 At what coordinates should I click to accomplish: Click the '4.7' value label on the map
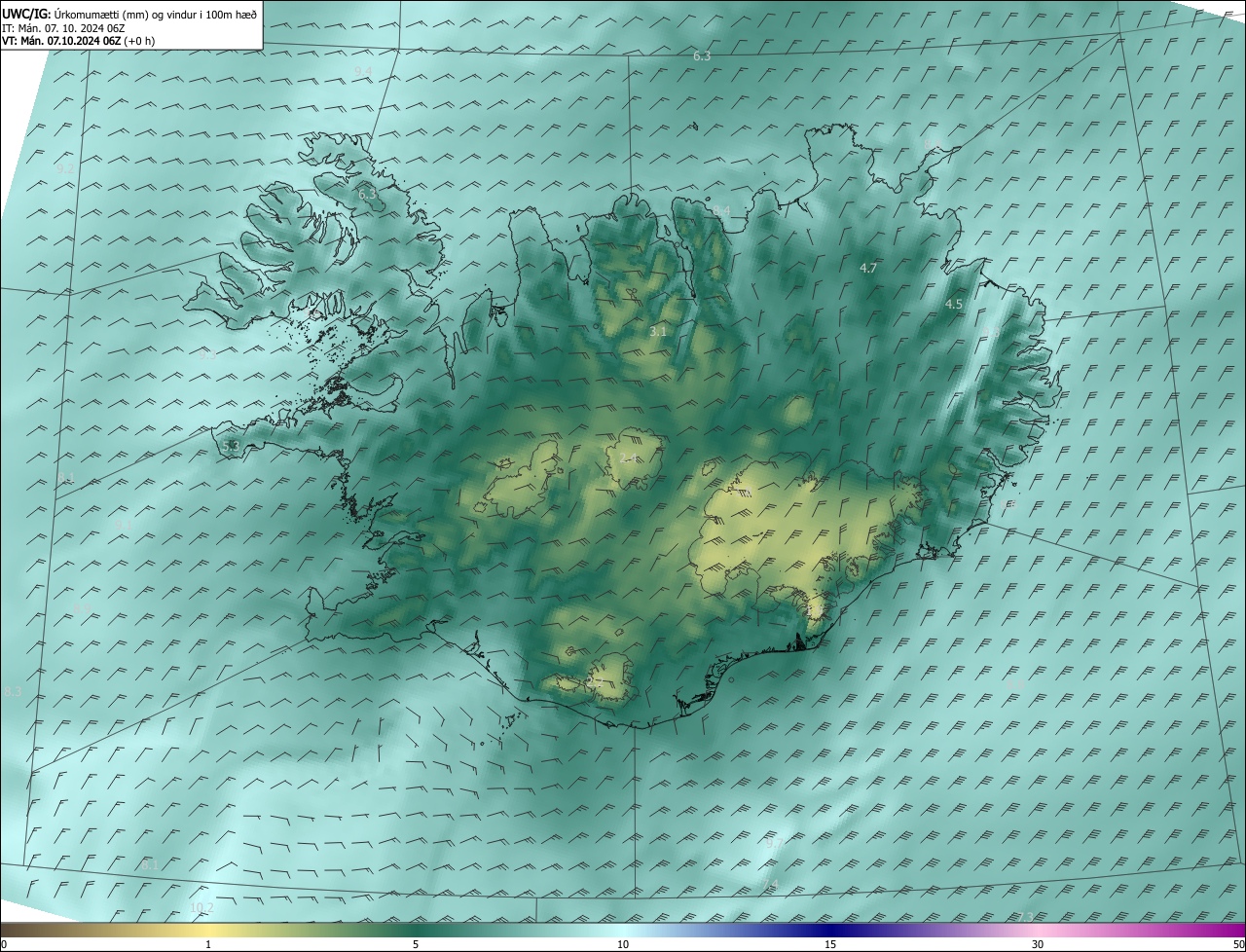pyautogui.click(x=869, y=268)
